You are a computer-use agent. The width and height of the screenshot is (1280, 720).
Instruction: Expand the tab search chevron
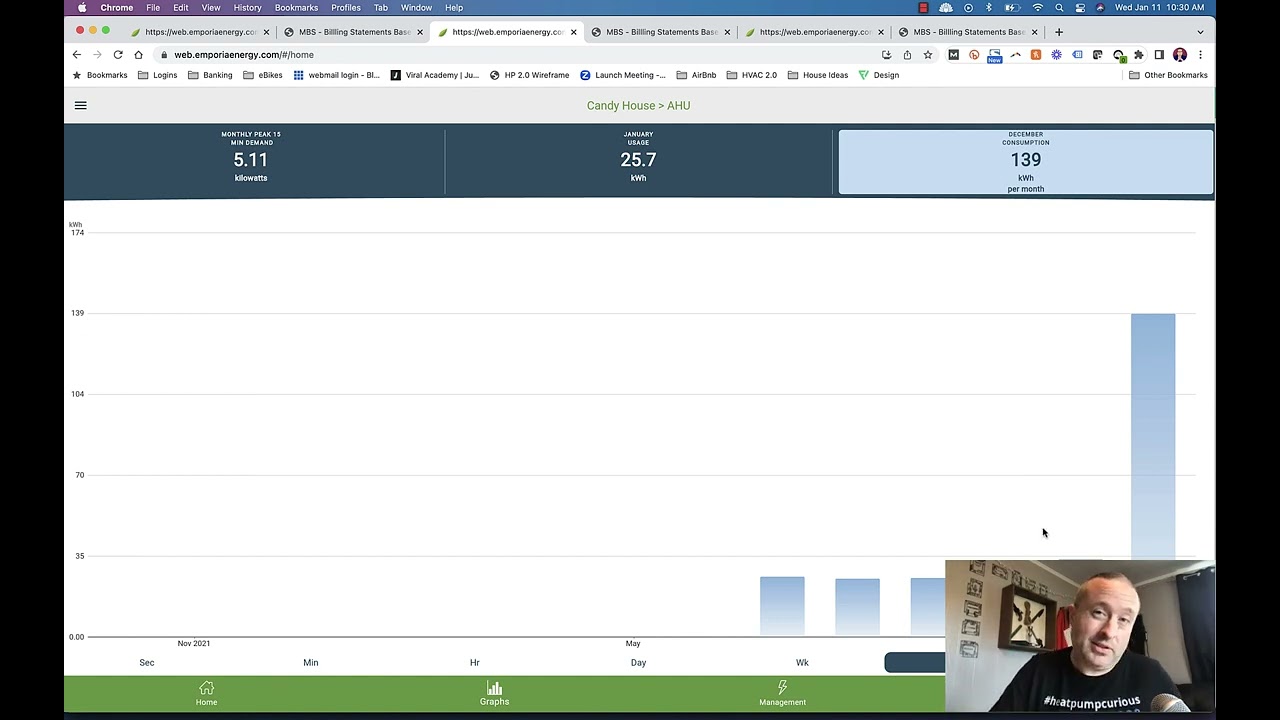tap(1200, 32)
